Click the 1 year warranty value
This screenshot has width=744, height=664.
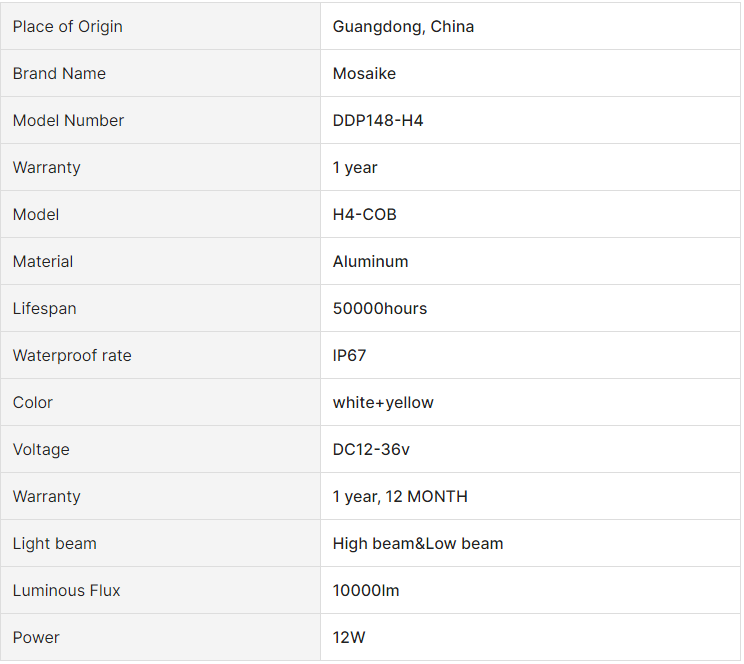point(355,168)
